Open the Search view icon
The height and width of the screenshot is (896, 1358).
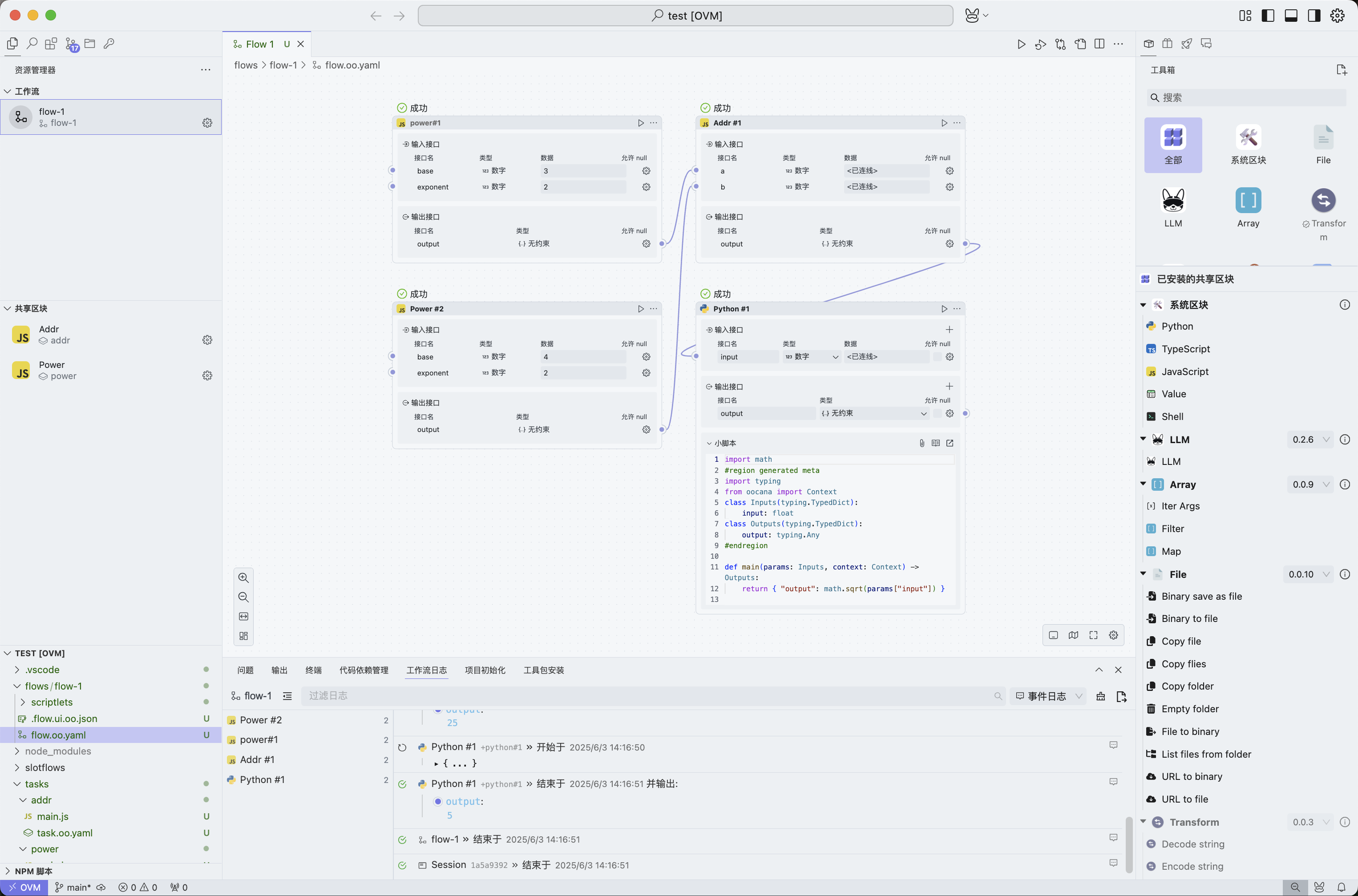tap(32, 44)
